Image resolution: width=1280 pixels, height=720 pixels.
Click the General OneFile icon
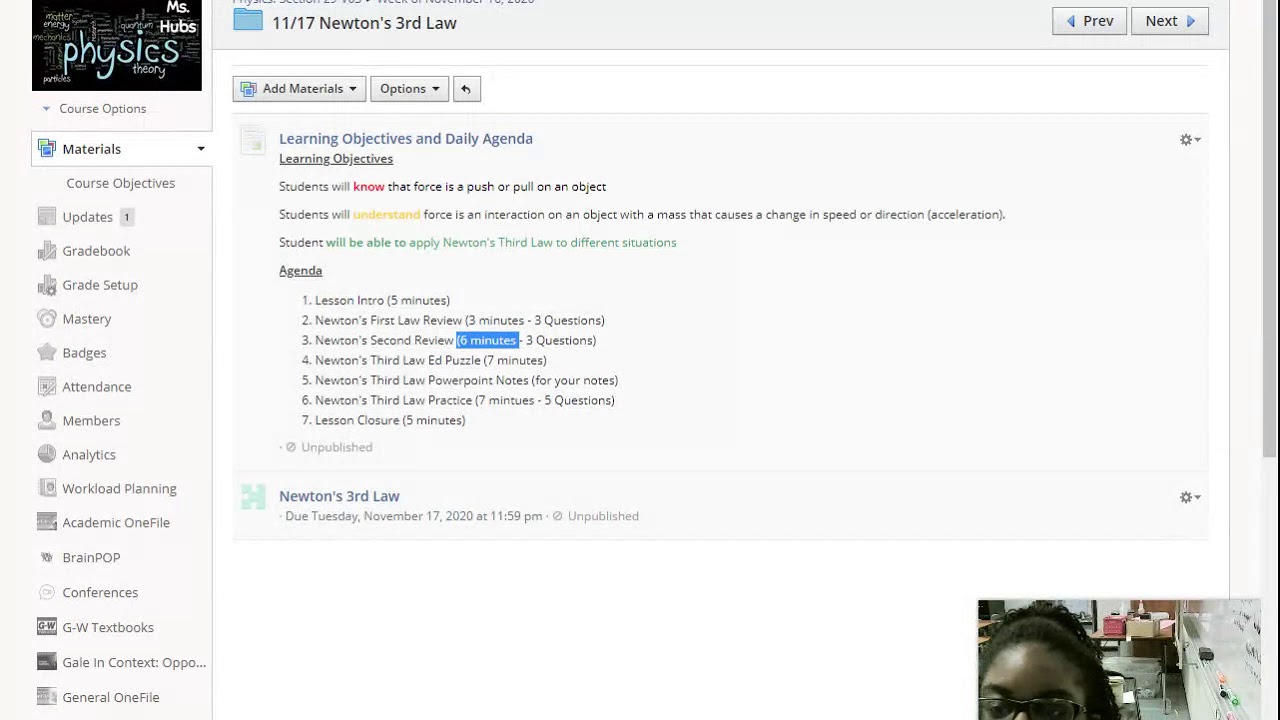(x=46, y=698)
